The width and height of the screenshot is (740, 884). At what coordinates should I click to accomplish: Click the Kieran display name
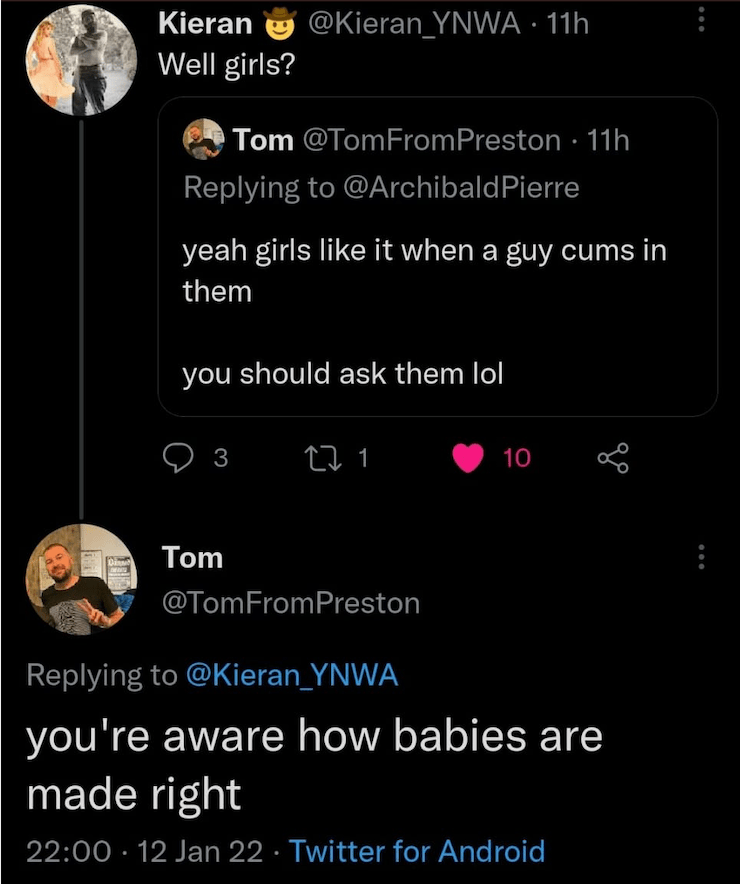pyautogui.click(x=206, y=23)
